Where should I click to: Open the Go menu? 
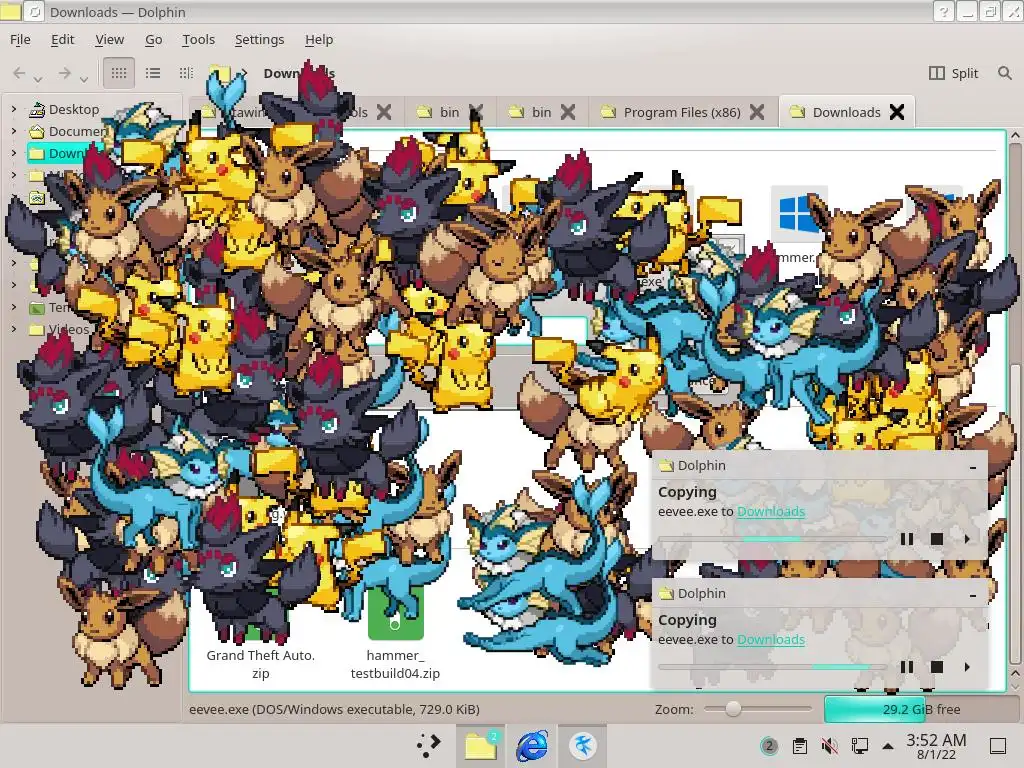click(153, 39)
